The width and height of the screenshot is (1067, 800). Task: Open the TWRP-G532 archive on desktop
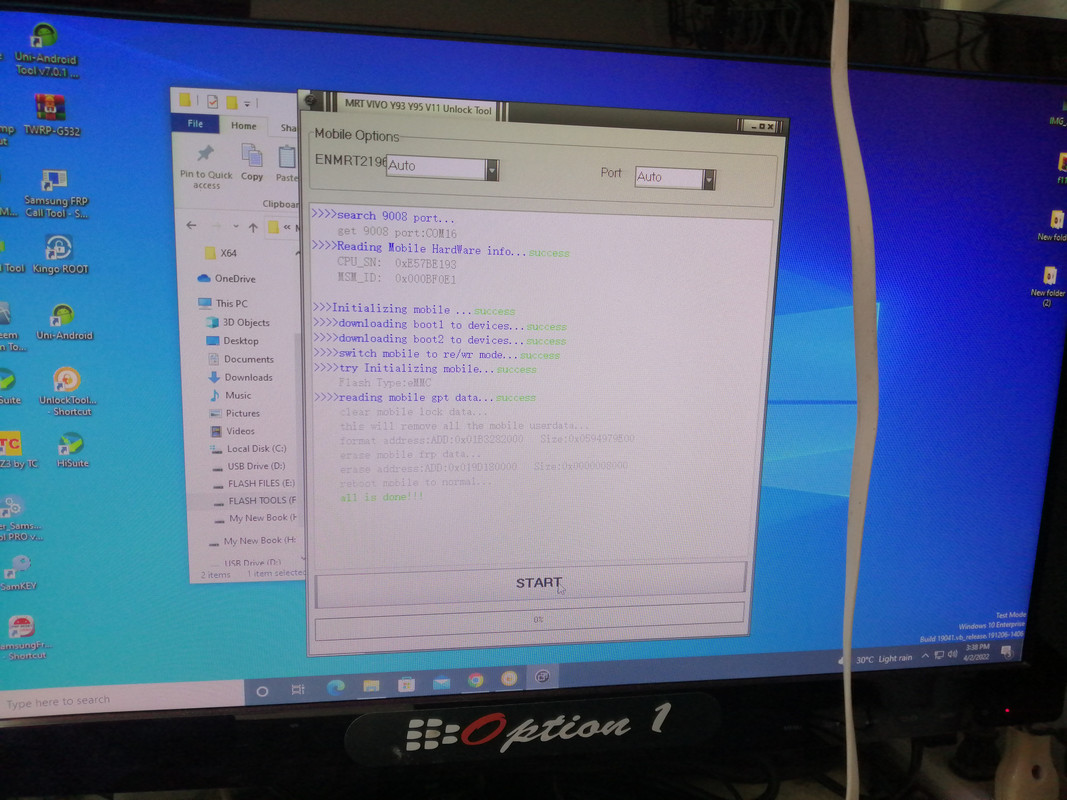tap(51, 115)
